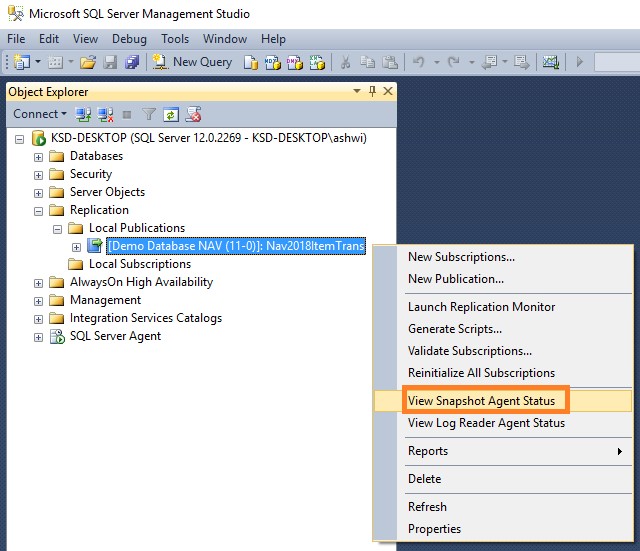The width and height of the screenshot is (640, 551).
Task: Click the Open File folder icon
Action: 88,62
